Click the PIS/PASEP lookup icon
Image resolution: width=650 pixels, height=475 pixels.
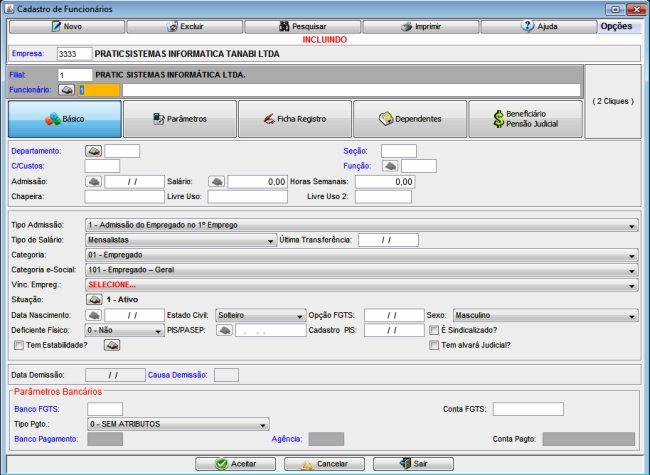[x=225, y=330]
